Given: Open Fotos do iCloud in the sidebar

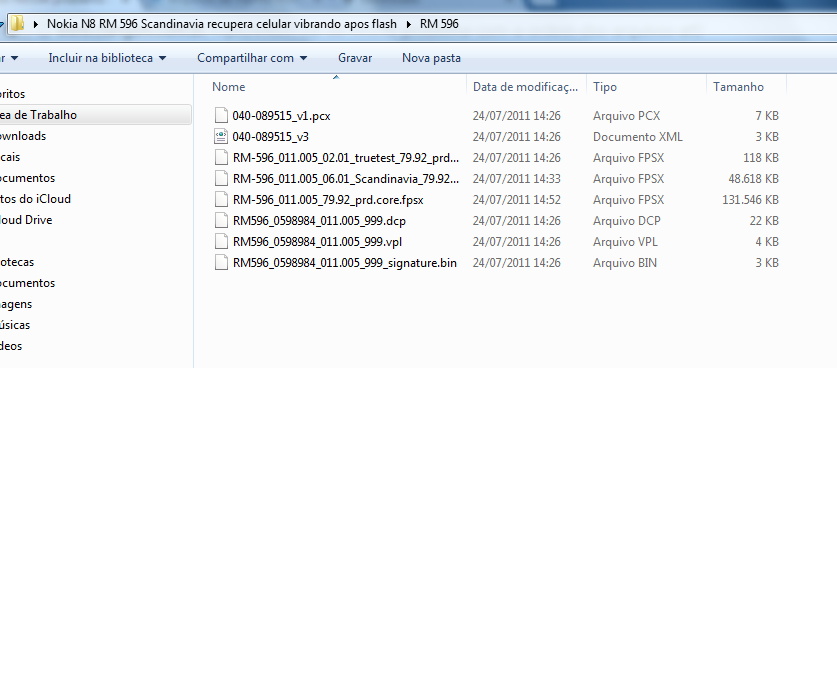Looking at the screenshot, I should coord(35,199).
